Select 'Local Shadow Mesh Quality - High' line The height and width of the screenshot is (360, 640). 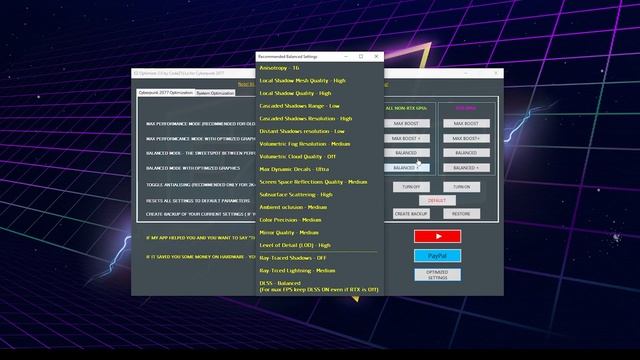(x=302, y=80)
